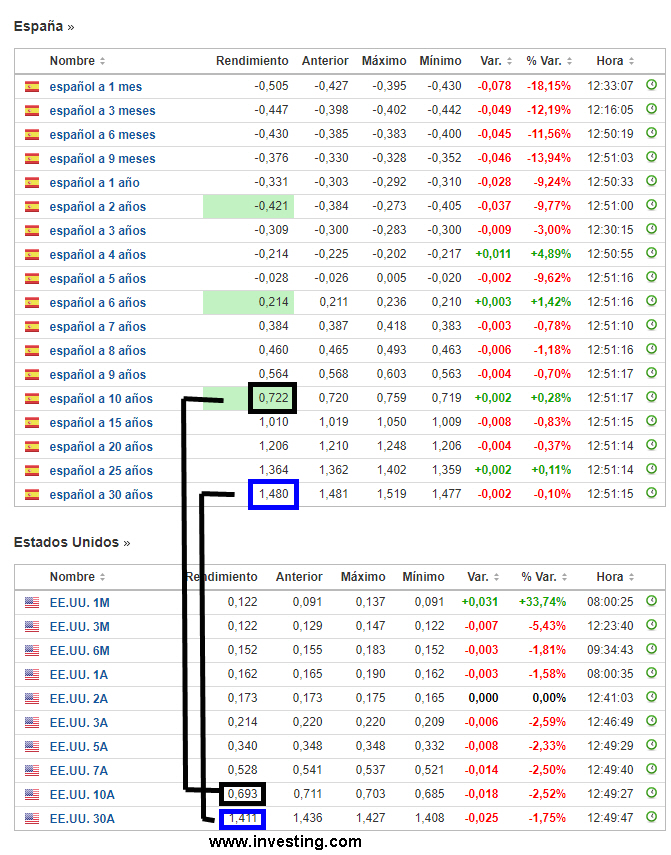Click the highlighted 1,480 yield value
The height and width of the screenshot is (855, 671).
click(x=273, y=494)
